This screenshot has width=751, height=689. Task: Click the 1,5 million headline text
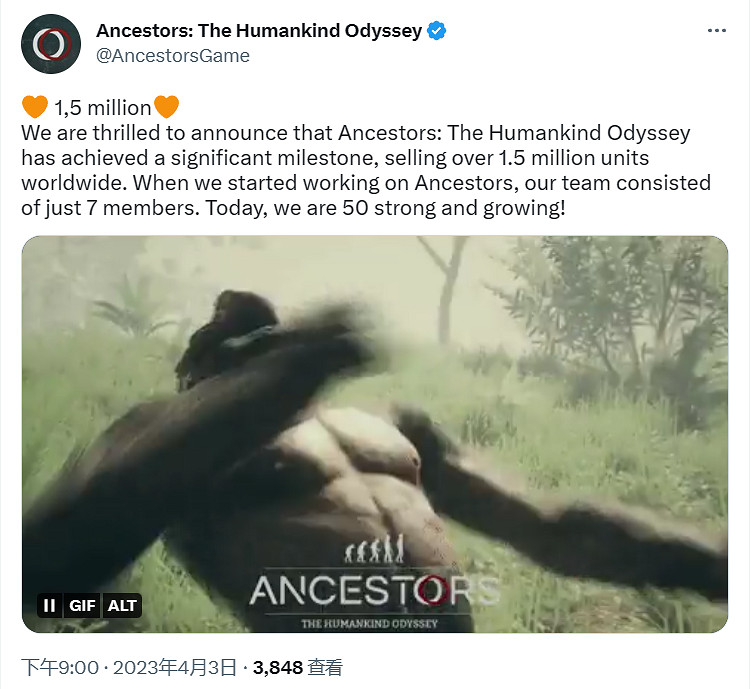(x=102, y=108)
